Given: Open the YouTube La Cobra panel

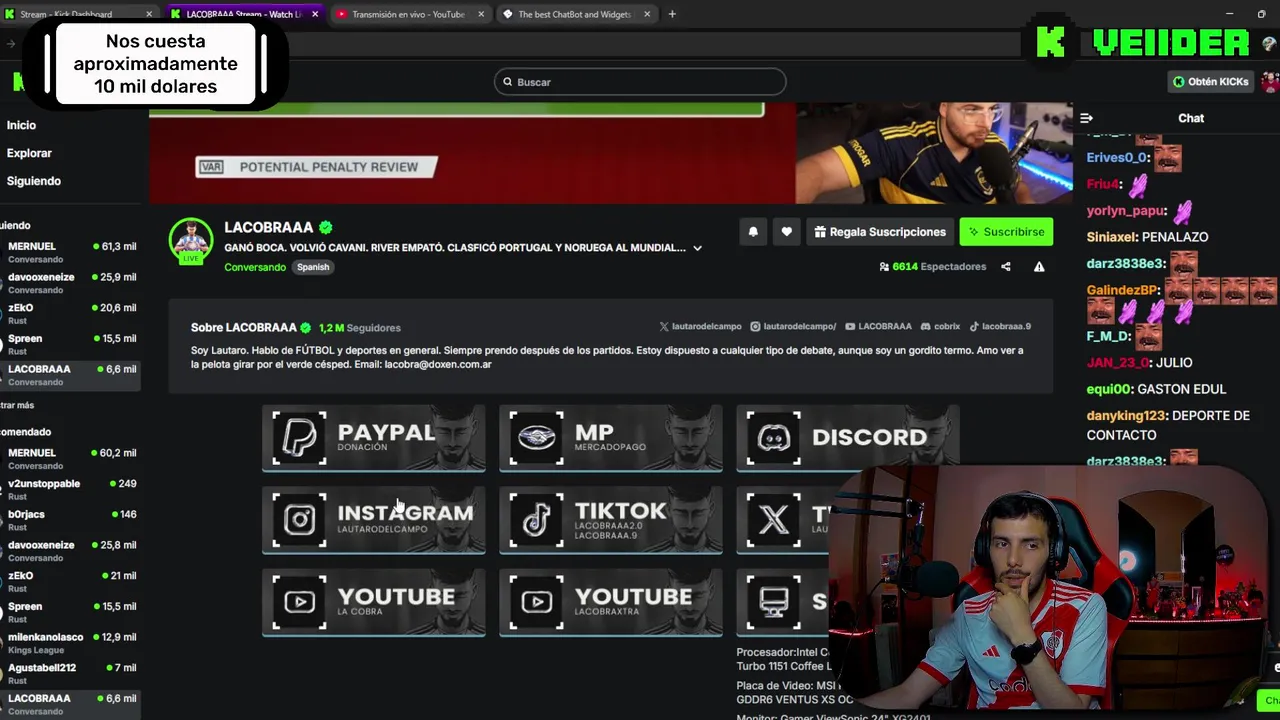Looking at the screenshot, I should pyautogui.click(x=374, y=602).
